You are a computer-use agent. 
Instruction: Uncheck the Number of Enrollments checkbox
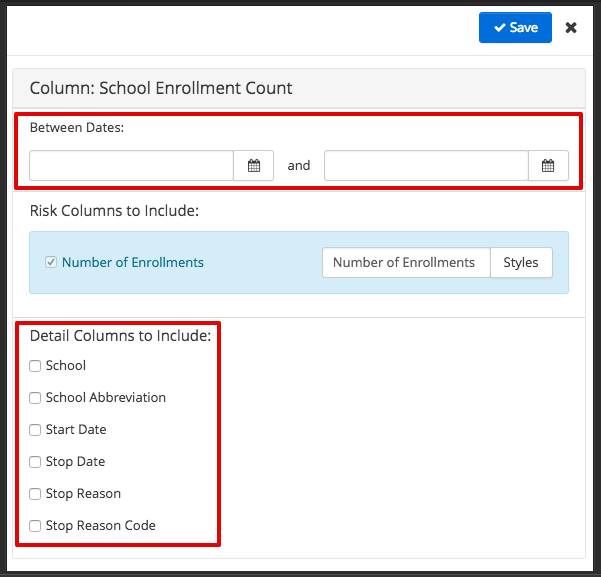[x=51, y=263]
